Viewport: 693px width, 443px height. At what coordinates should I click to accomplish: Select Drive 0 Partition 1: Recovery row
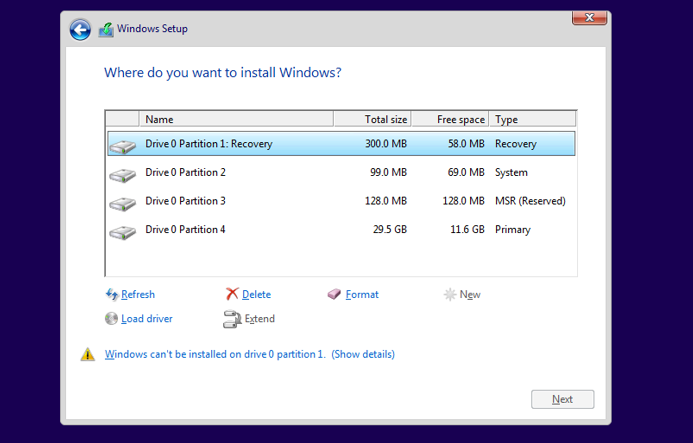(341, 144)
